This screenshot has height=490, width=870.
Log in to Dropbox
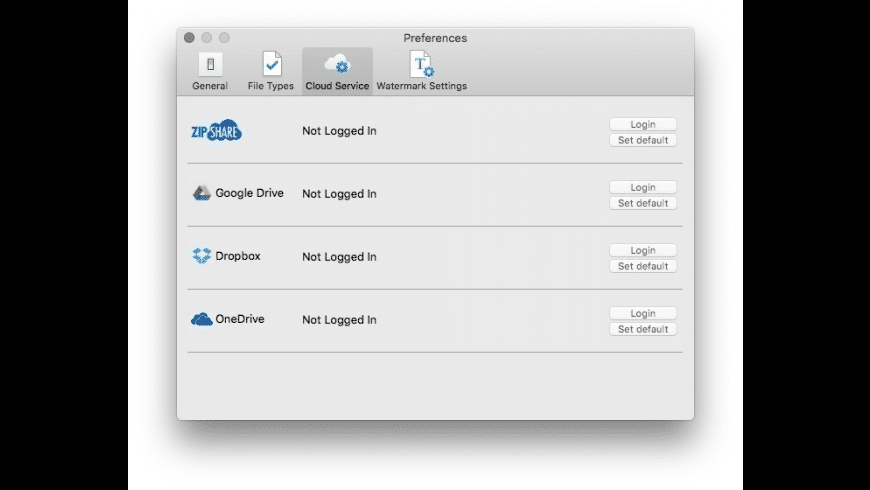(x=643, y=250)
